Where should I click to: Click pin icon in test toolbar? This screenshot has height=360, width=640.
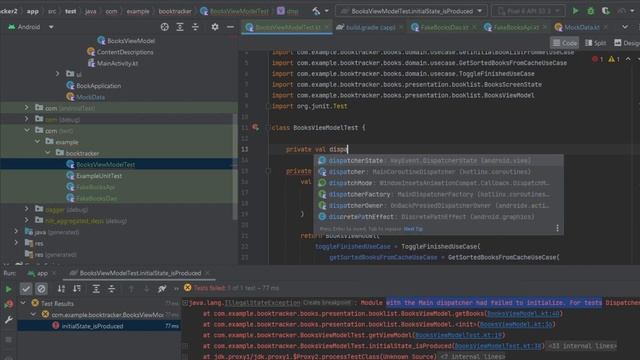pyautogui.click(x=162, y=289)
